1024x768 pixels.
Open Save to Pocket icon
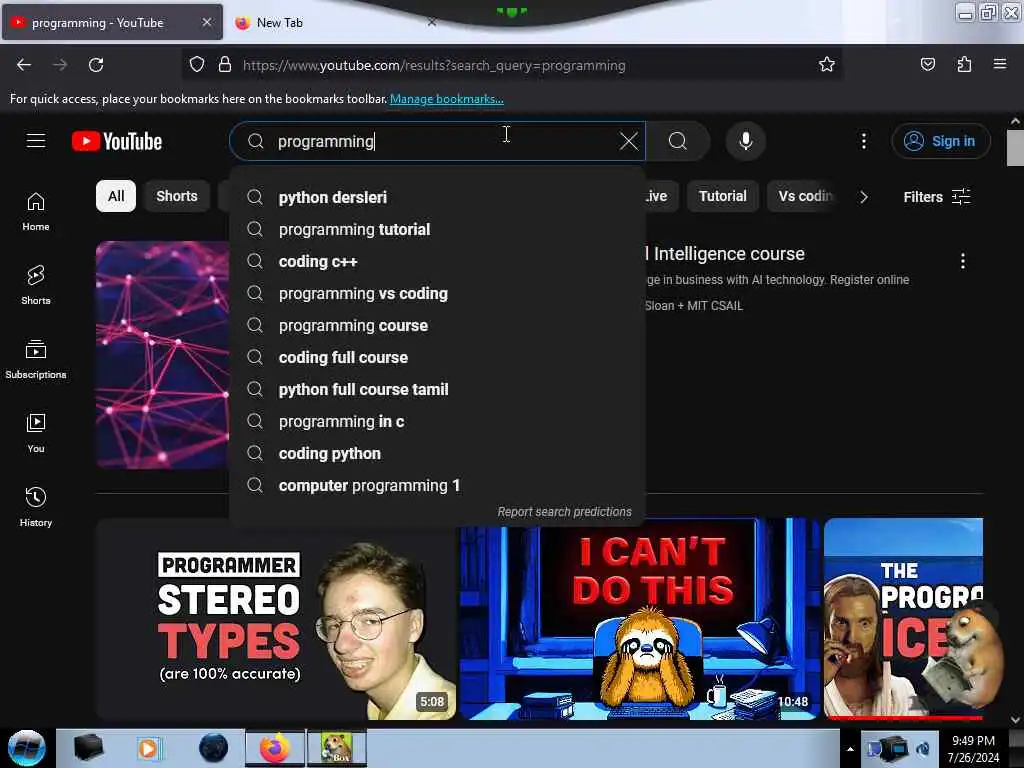click(927, 65)
